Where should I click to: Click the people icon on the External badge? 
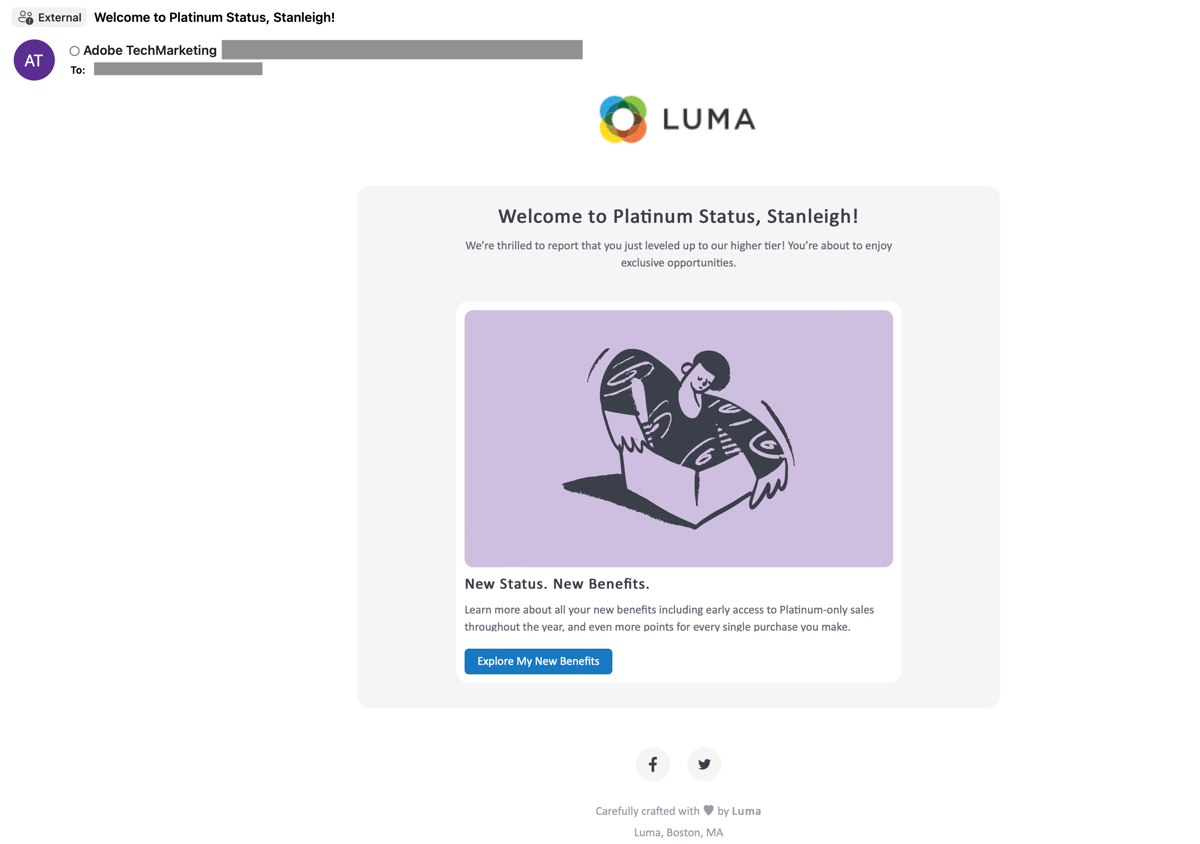pos(23,16)
